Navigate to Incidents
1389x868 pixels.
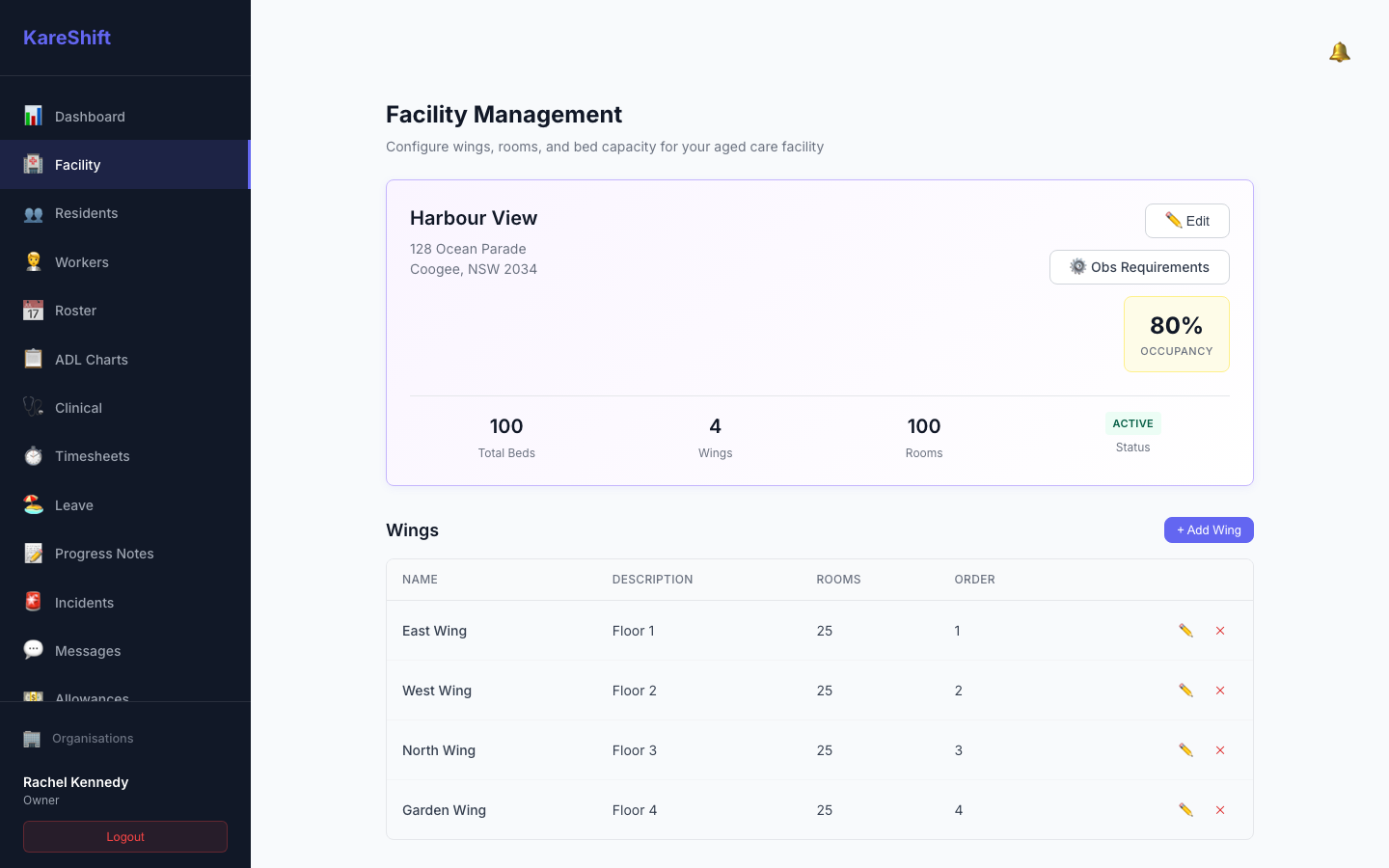(125, 602)
